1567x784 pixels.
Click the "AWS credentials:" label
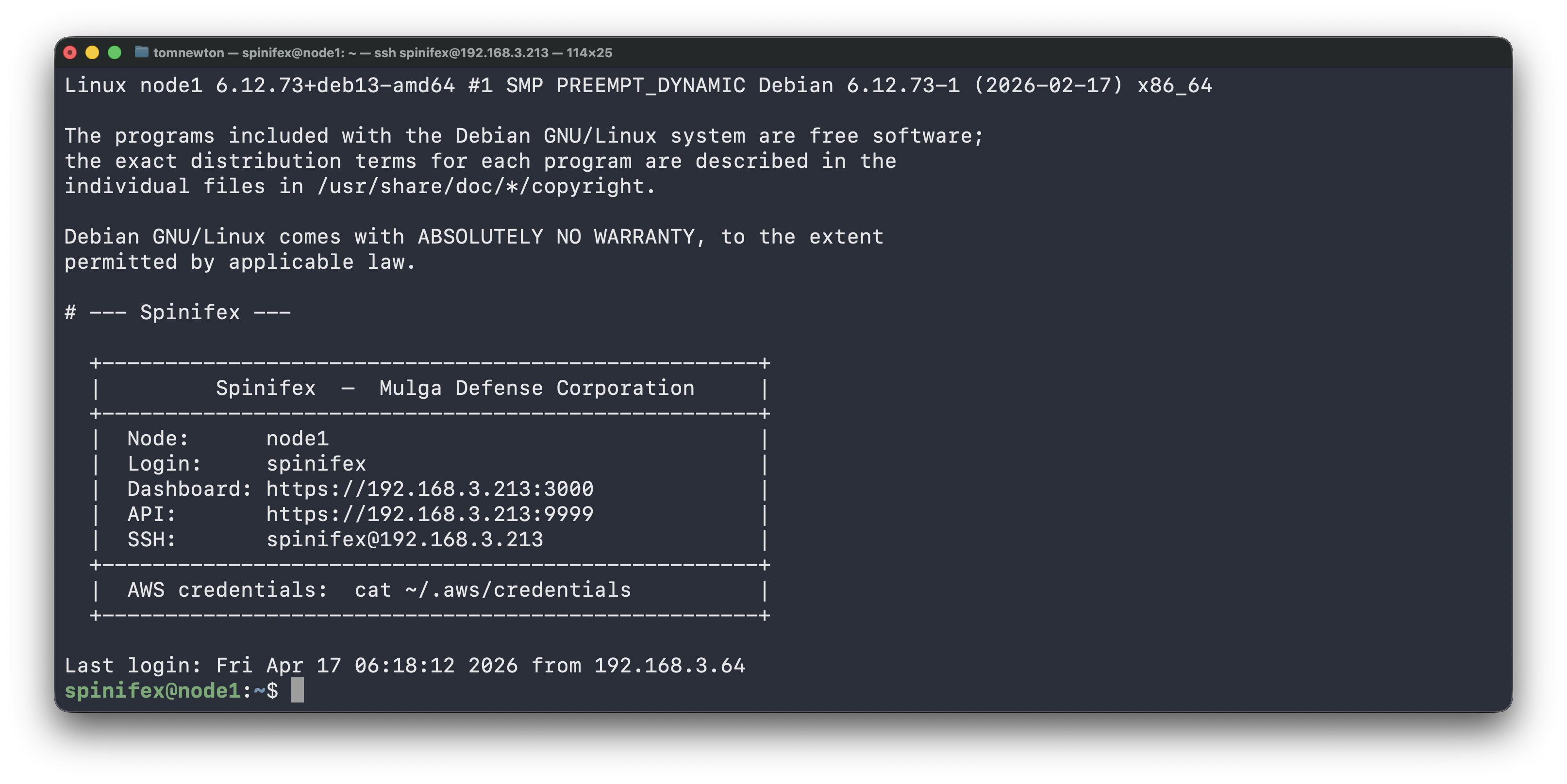[x=228, y=590]
